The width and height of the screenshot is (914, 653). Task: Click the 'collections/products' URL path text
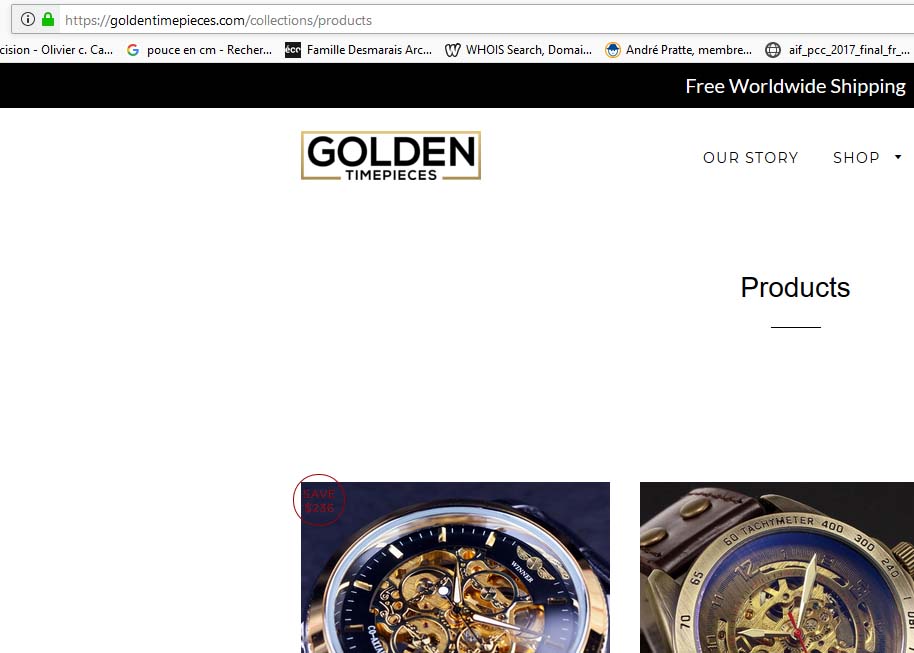click(x=311, y=20)
